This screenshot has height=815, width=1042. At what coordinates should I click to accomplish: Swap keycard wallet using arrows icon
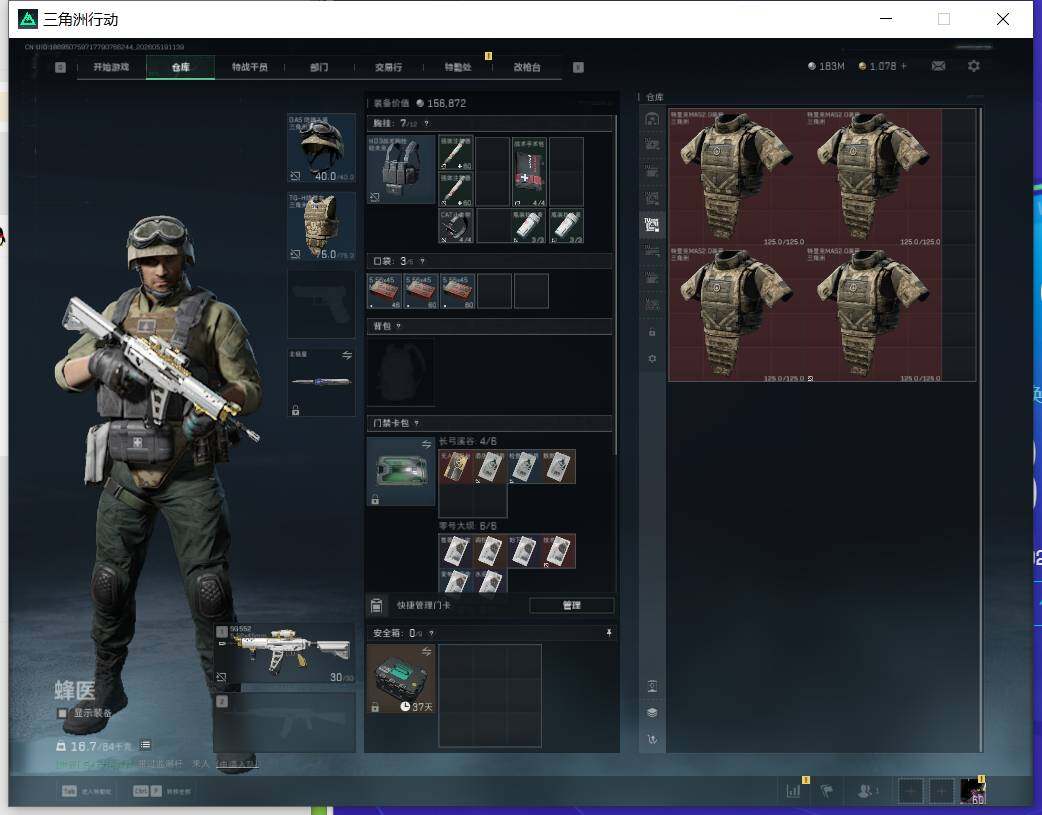pos(427,444)
